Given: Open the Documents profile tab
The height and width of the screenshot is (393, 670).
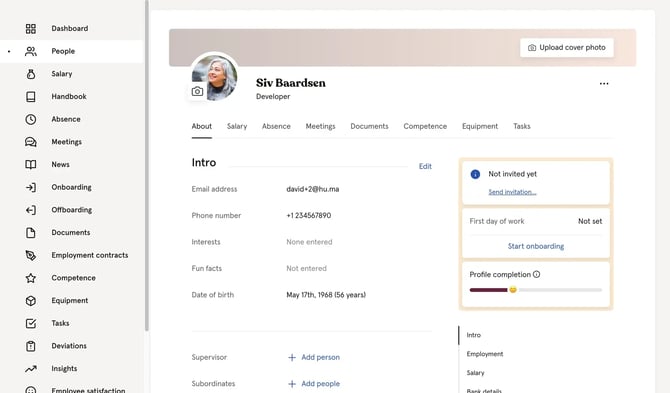Looking at the screenshot, I should (x=369, y=126).
